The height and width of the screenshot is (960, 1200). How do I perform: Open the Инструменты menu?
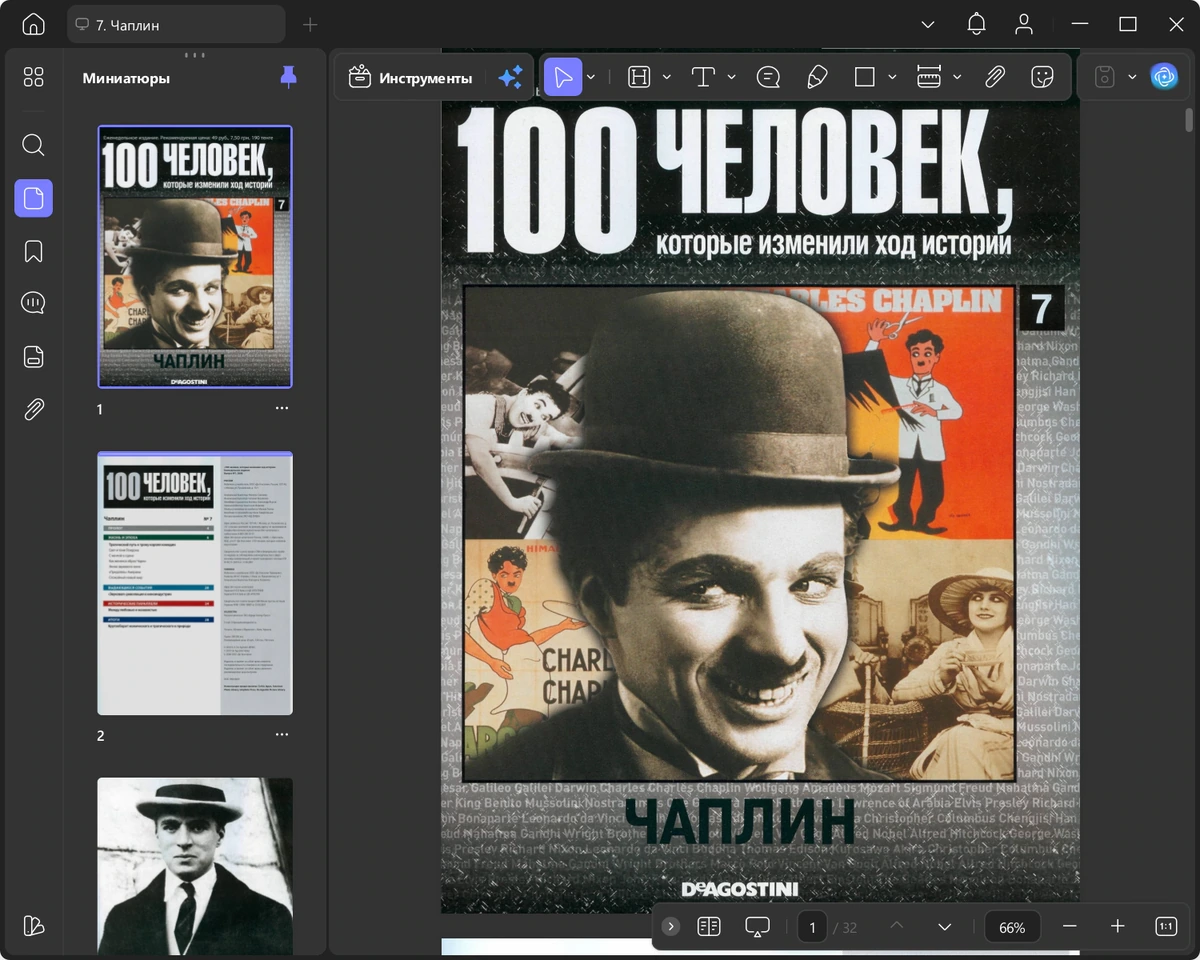click(x=410, y=77)
